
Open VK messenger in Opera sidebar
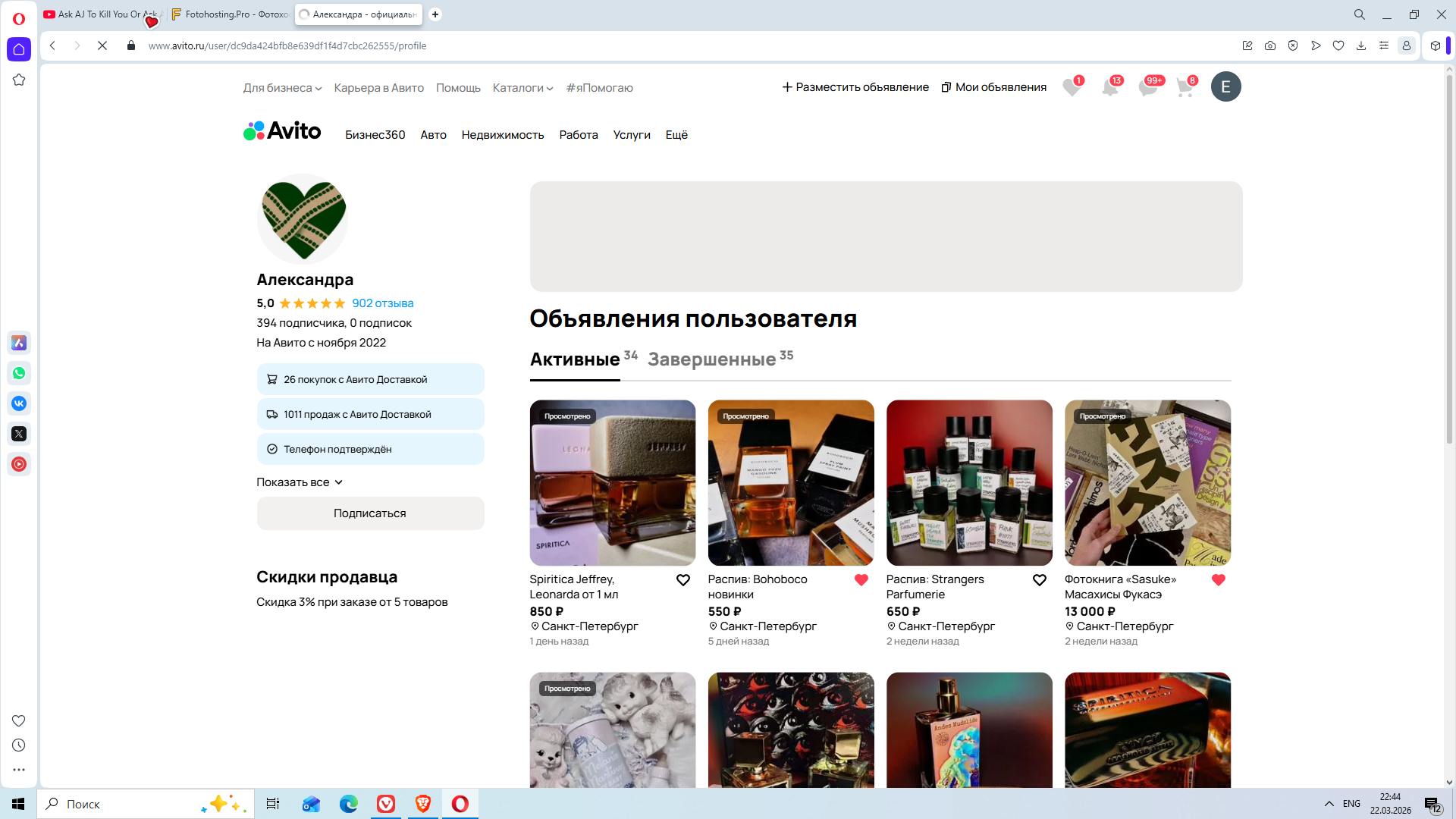point(19,403)
